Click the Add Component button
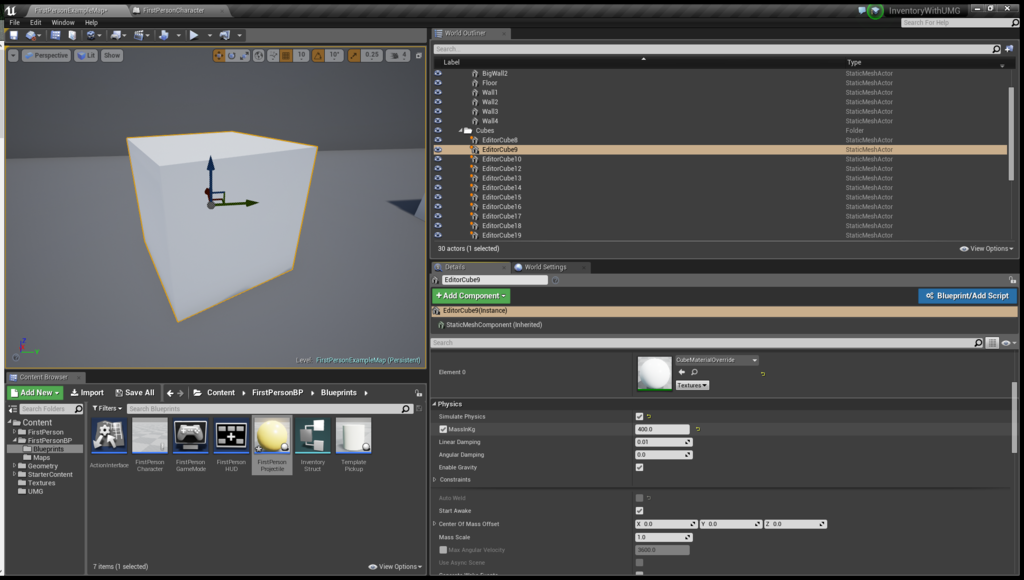 (471, 296)
